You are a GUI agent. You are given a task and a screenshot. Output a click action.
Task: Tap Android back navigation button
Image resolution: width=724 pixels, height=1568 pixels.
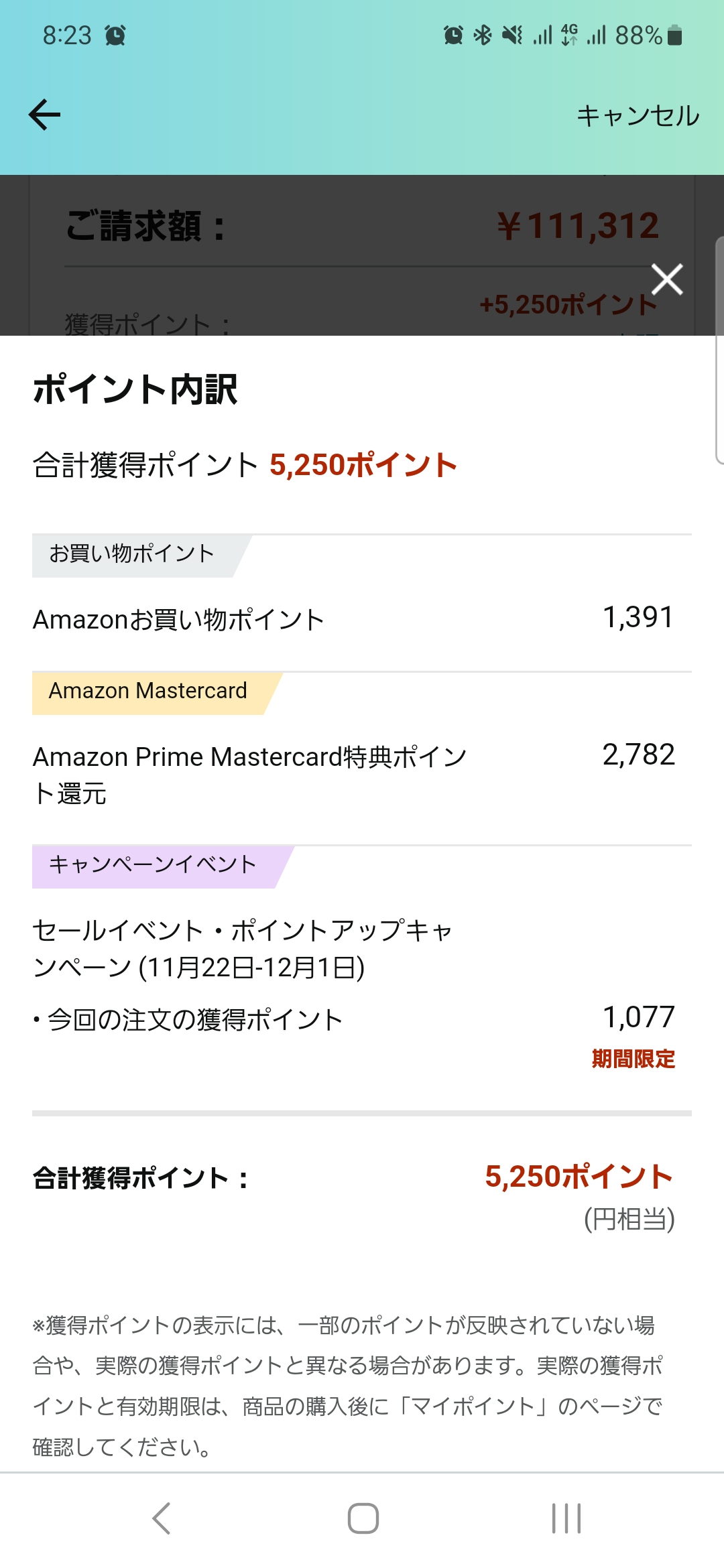(162, 1518)
